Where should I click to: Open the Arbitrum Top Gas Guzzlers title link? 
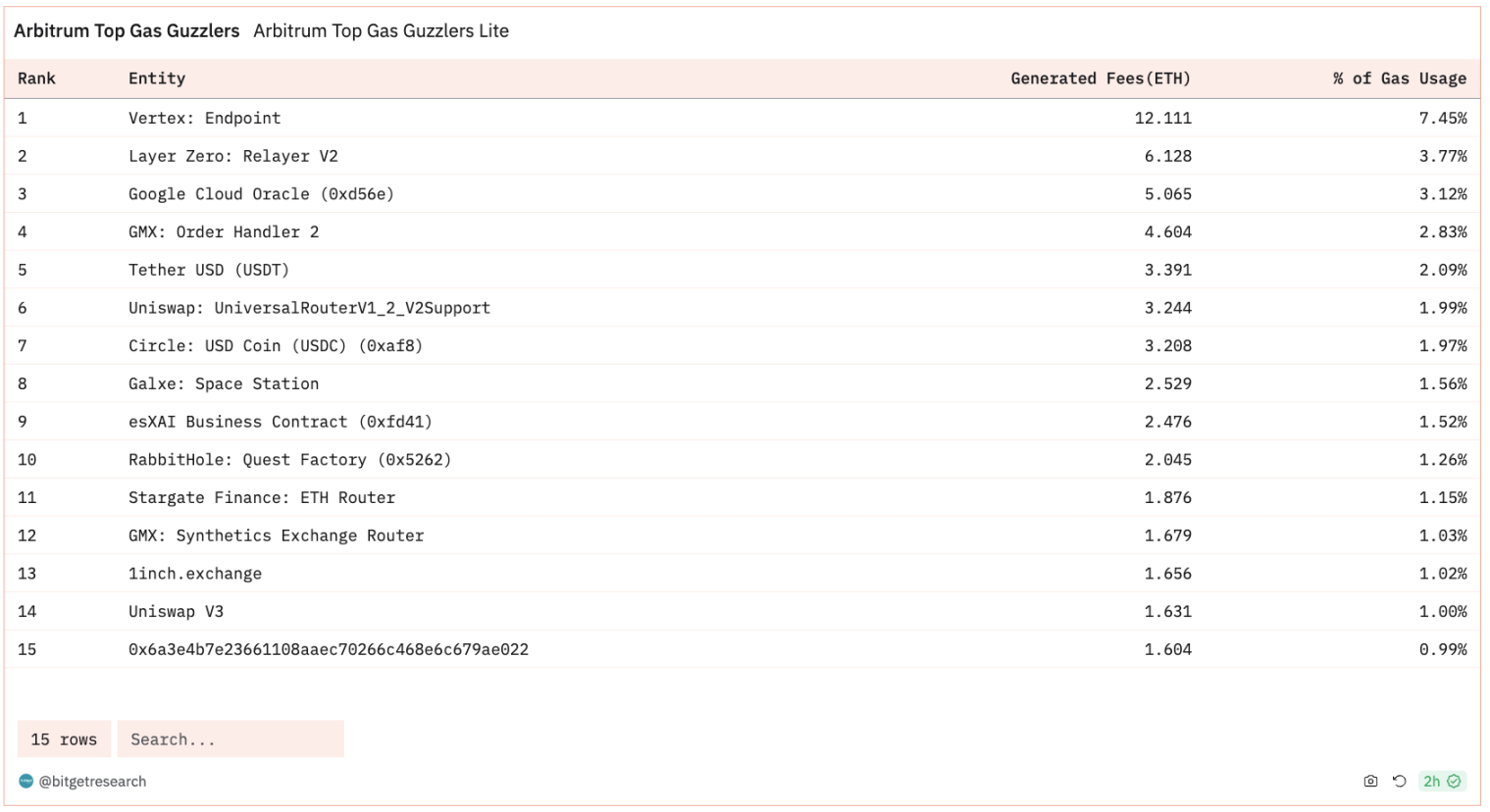coord(127,31)
